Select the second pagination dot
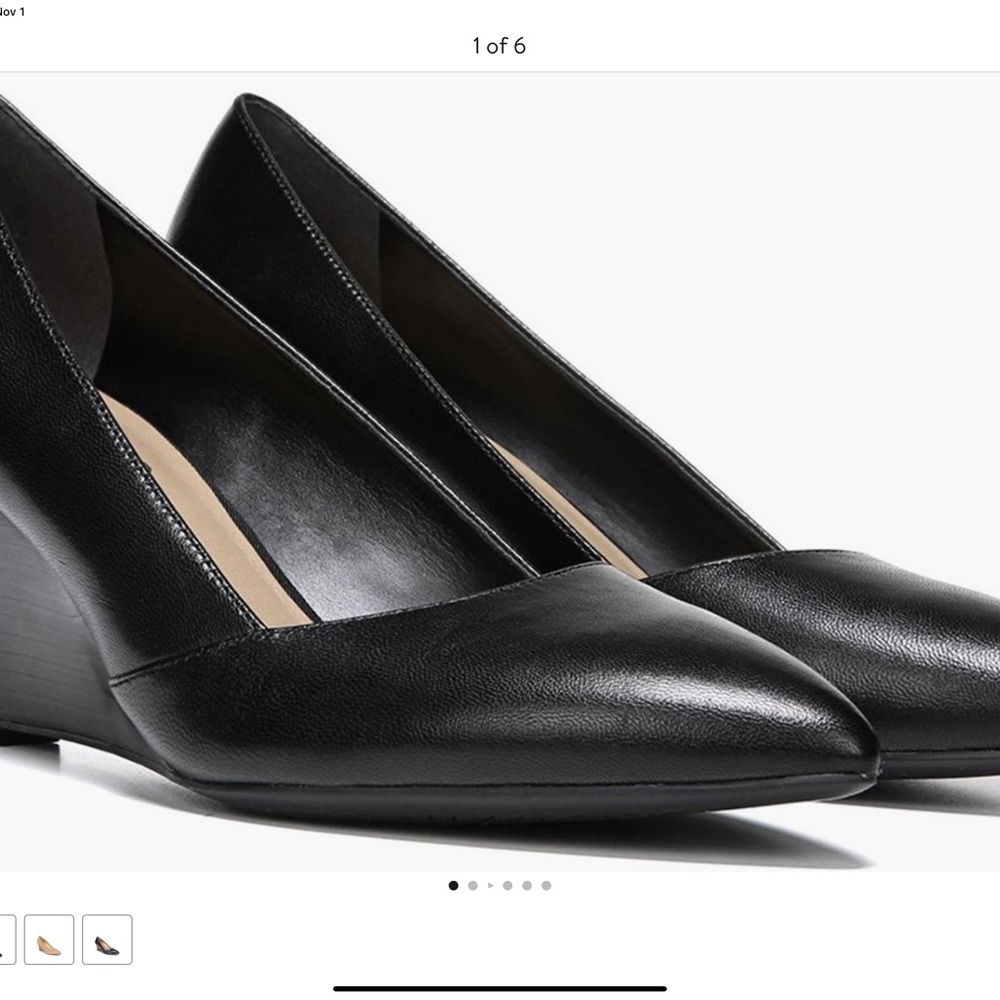 (473, 885)
